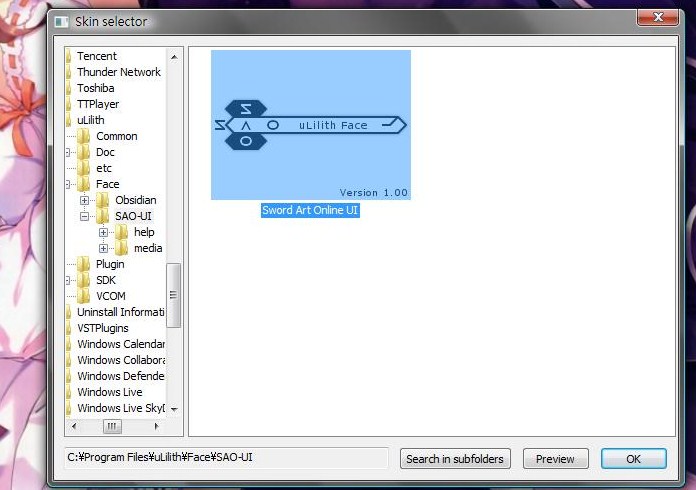Click the tree scroll down arrow
Screen dimensions: 696x490
(174, 409)
